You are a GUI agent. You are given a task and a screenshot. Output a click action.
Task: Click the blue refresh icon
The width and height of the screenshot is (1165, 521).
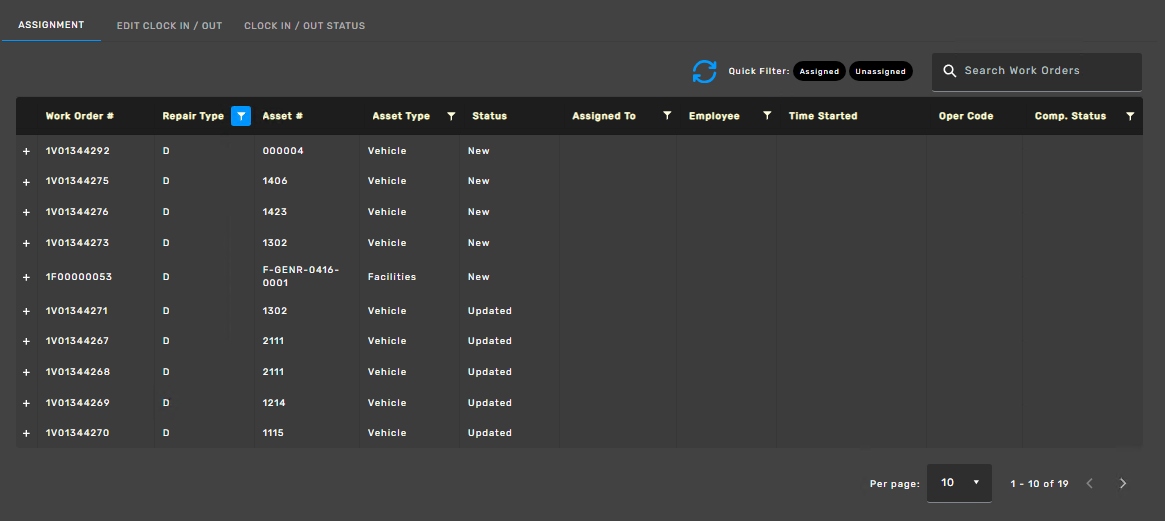[x=704, y=72]
